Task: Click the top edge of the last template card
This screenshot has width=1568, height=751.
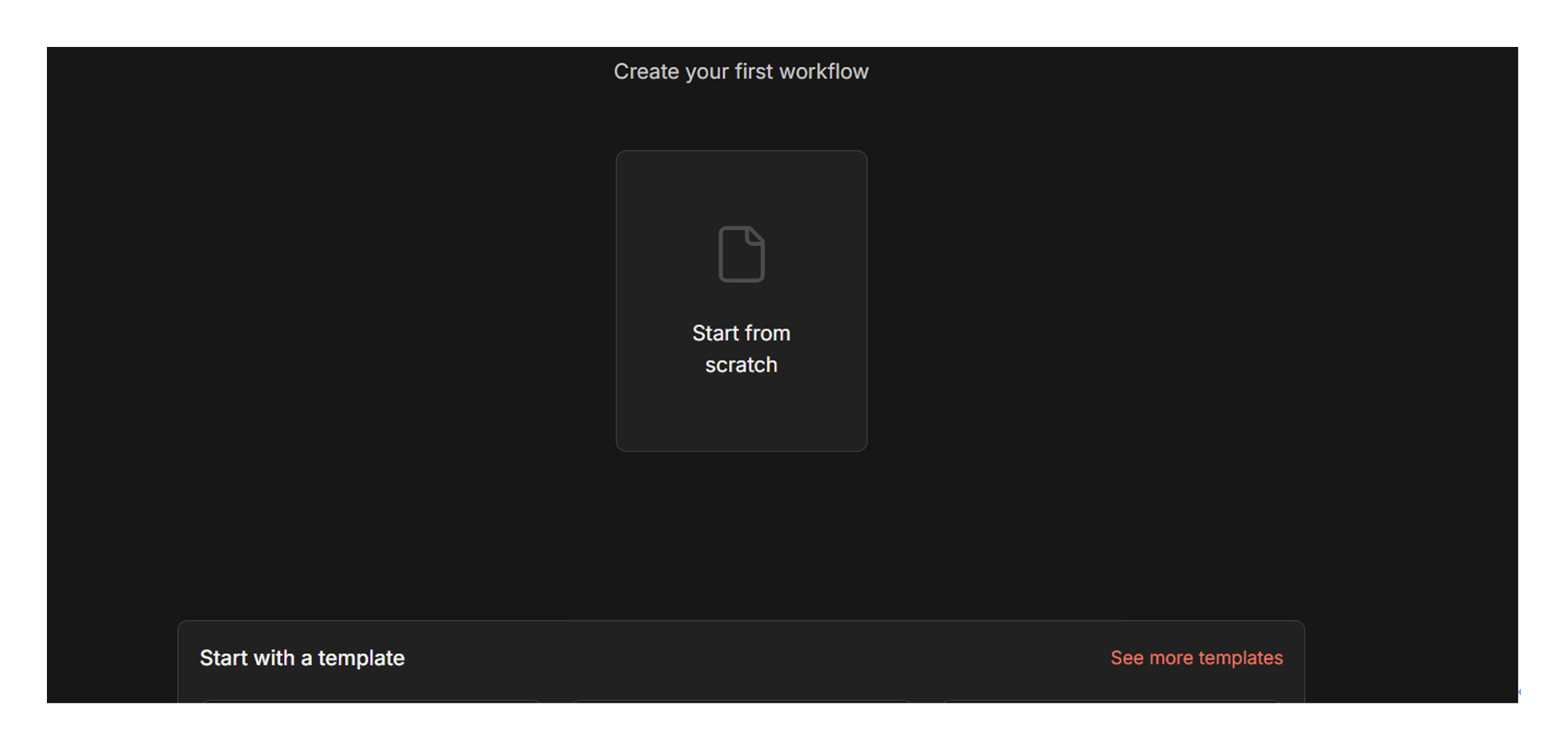Action: (x=1111, y=701)
